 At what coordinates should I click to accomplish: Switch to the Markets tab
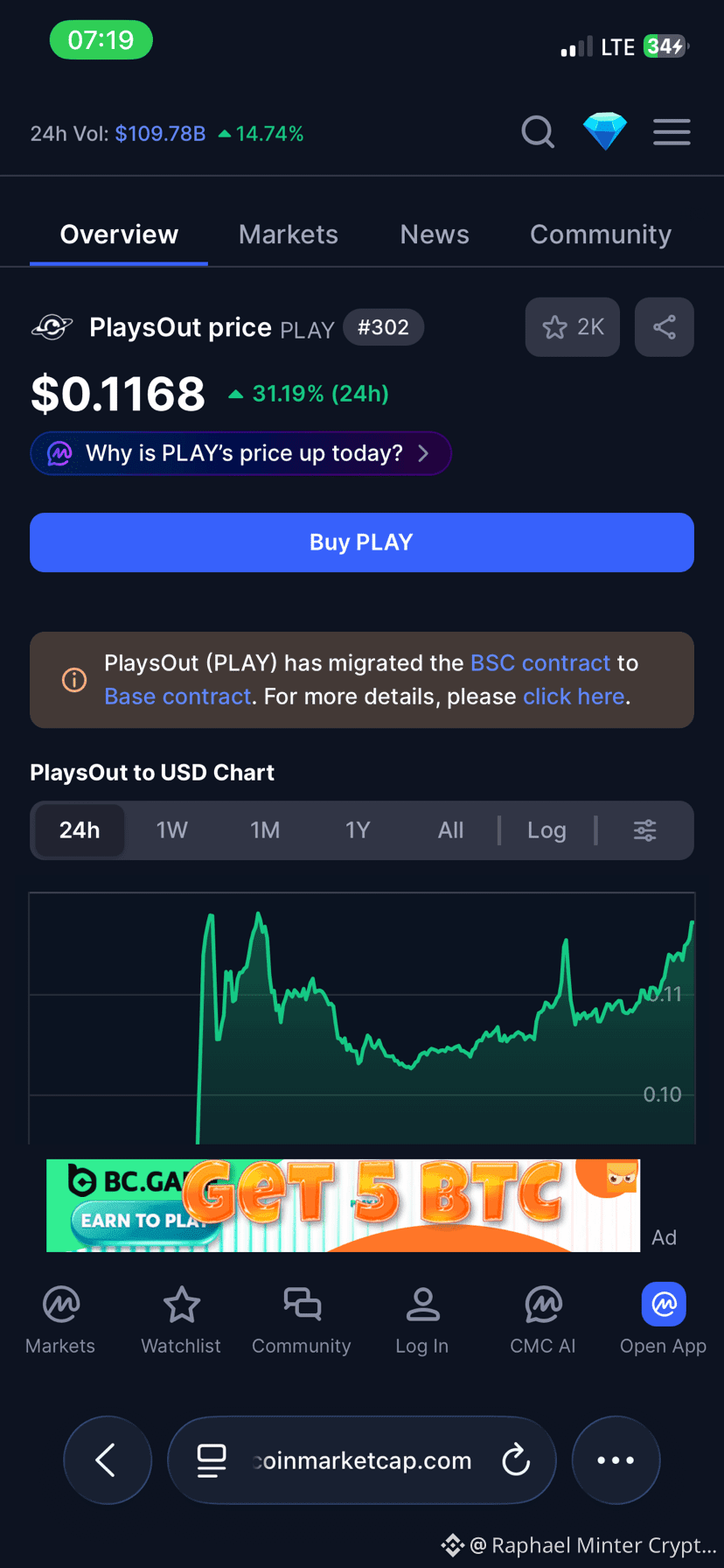click(x=289, y=234)
